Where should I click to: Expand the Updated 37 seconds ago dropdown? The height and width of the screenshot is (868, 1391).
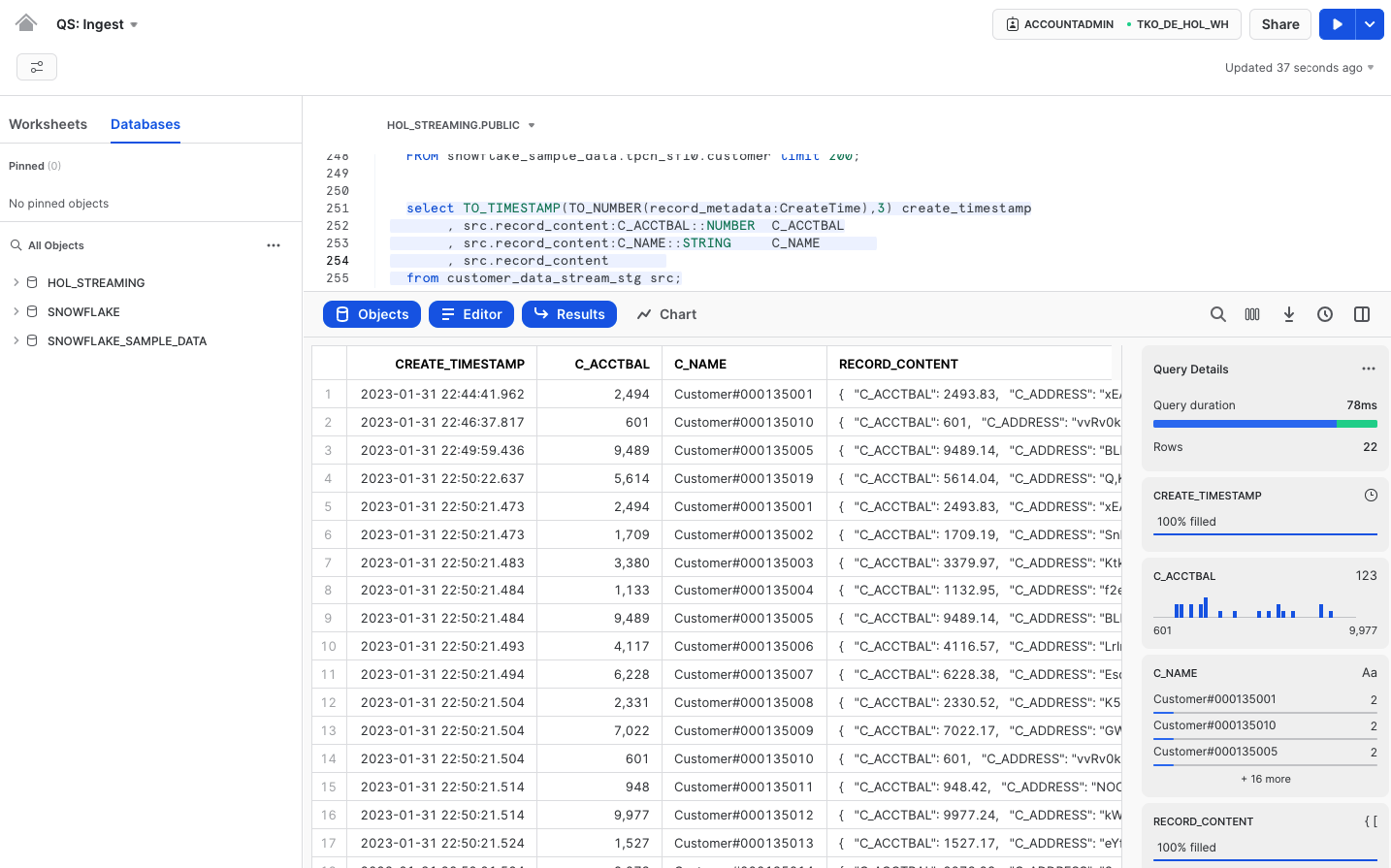click(x=1299, y=68)
